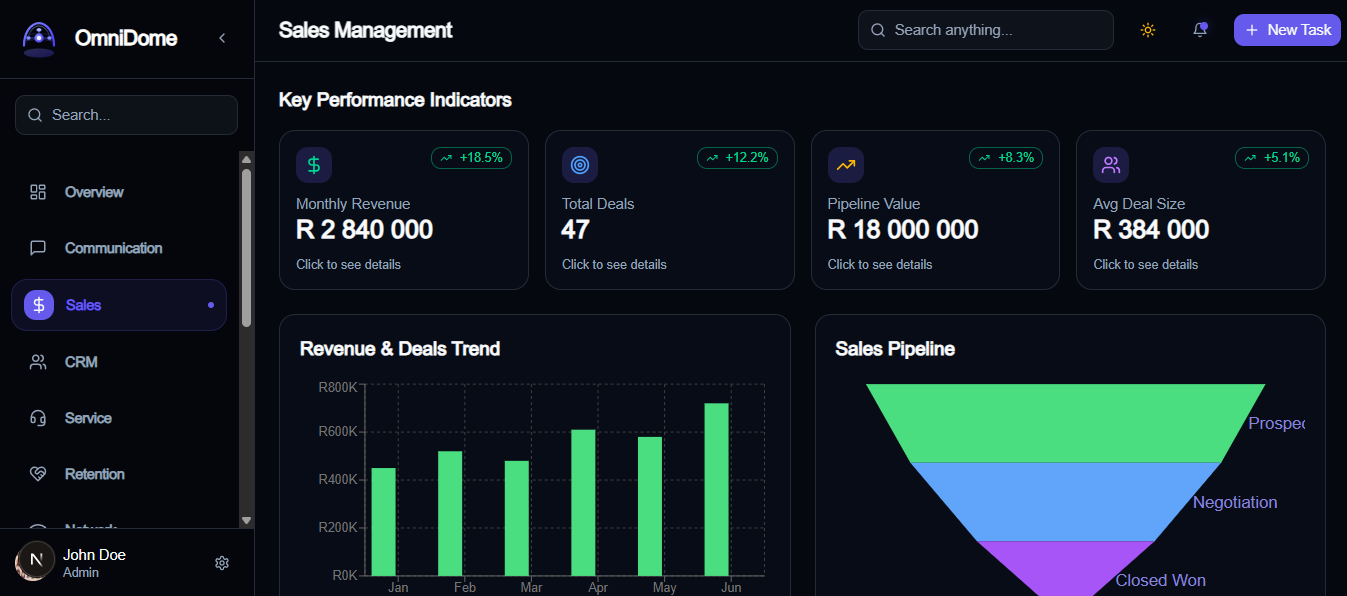Click the Retention heart icon
1347x596 pixels.
[x=38, y=474]
